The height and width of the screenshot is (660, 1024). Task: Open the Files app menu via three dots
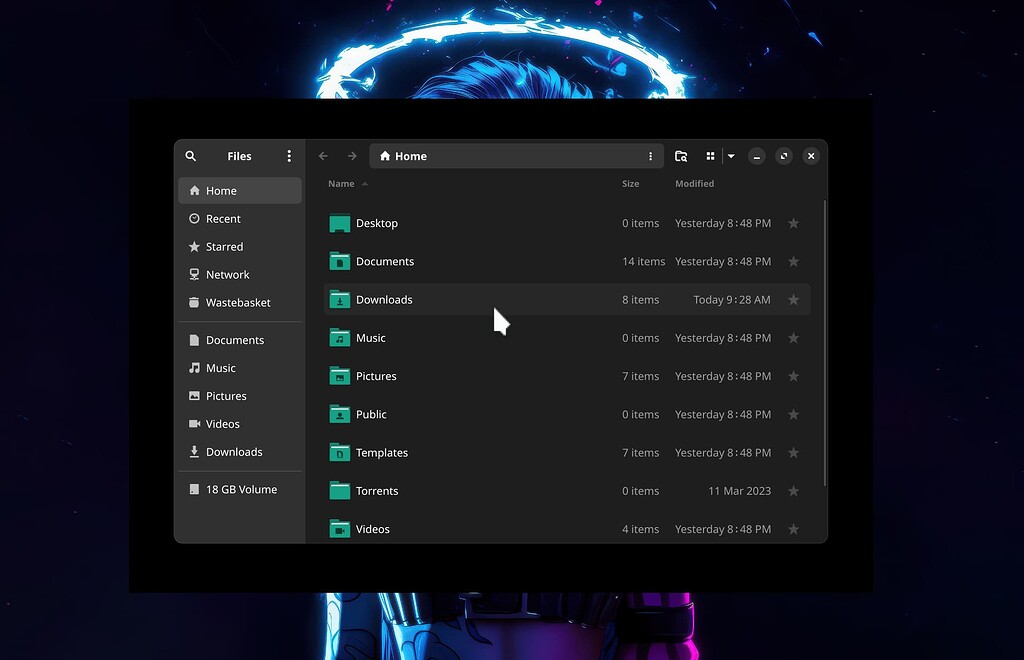point(289,156)
